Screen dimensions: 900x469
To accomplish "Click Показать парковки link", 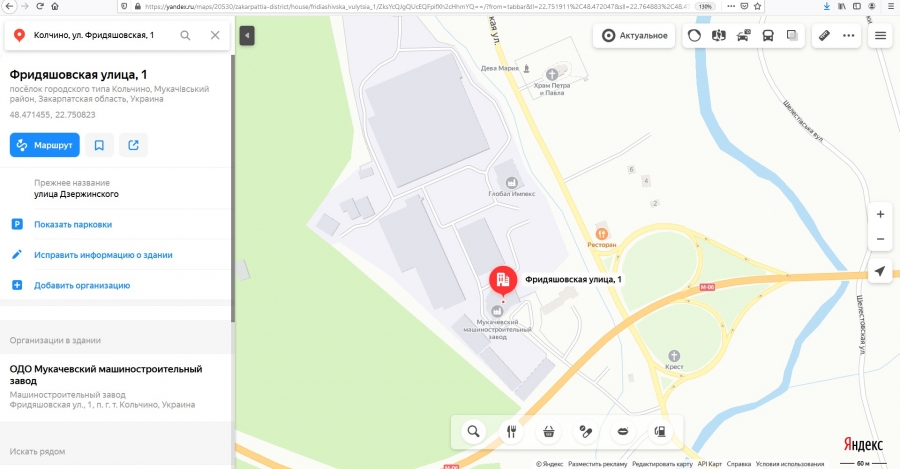I will tap(73, 224).
